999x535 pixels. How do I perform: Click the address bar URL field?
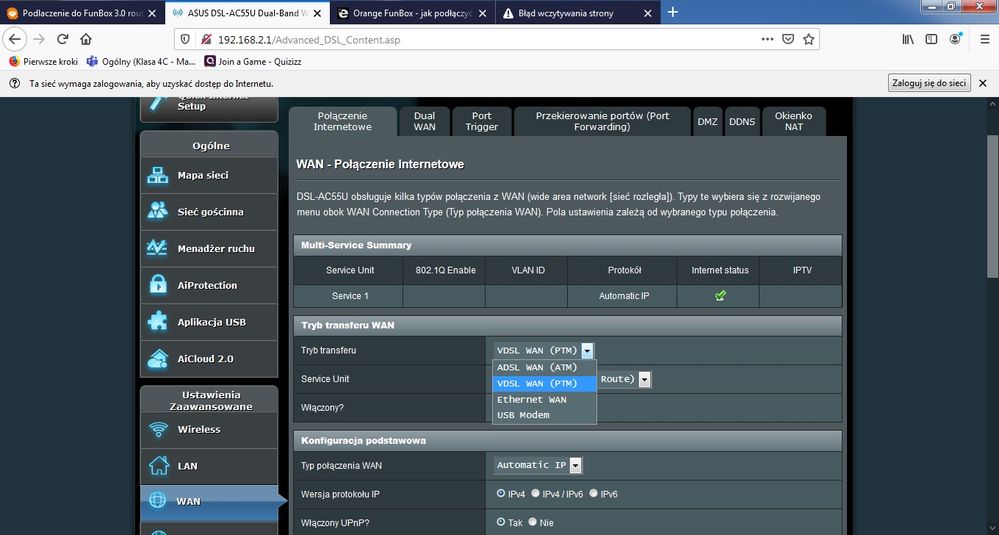[x=484, y=39]
